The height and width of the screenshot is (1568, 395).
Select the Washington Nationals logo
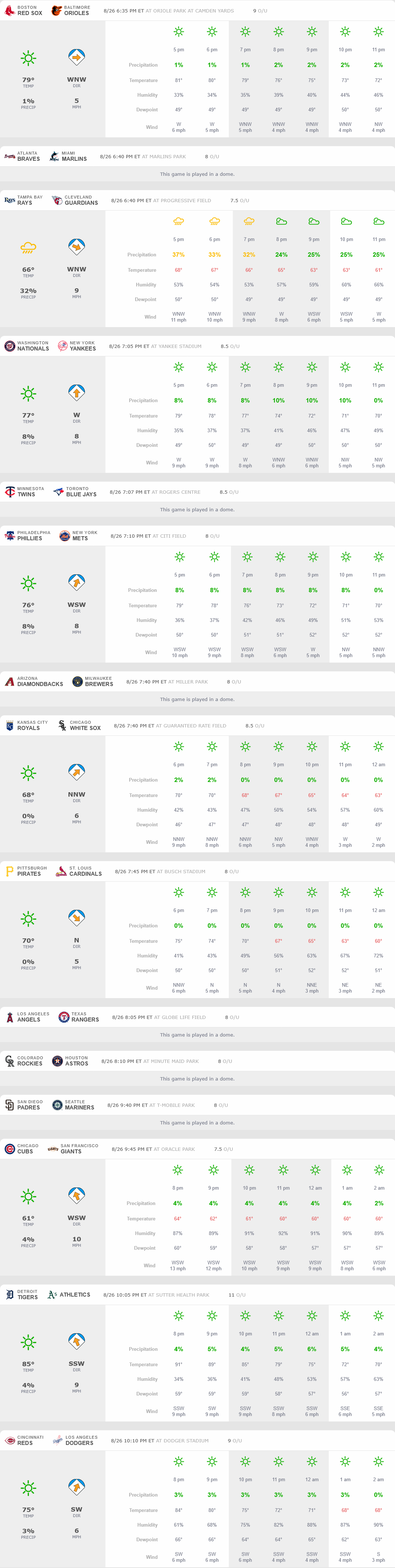click(10, 346)
